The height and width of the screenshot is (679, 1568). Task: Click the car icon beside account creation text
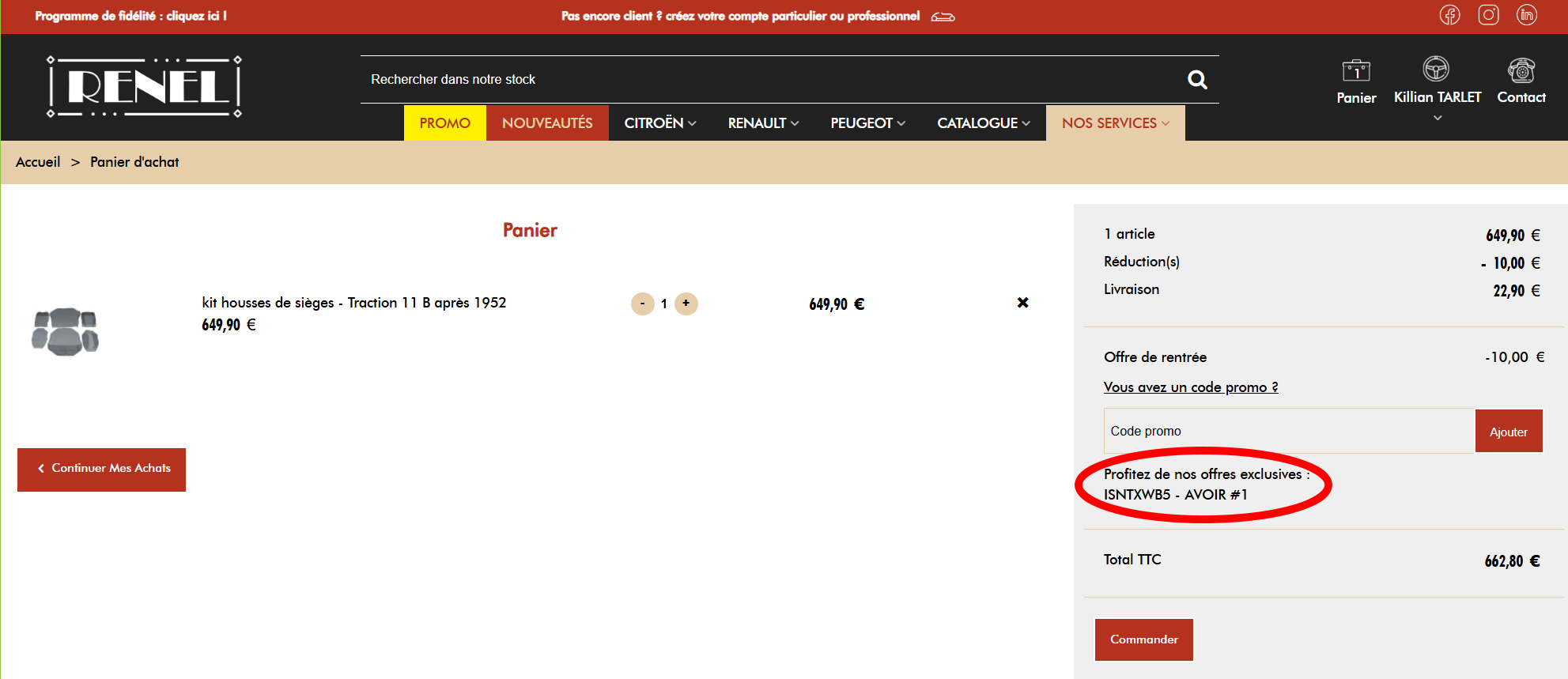click(x=943, y=17)
